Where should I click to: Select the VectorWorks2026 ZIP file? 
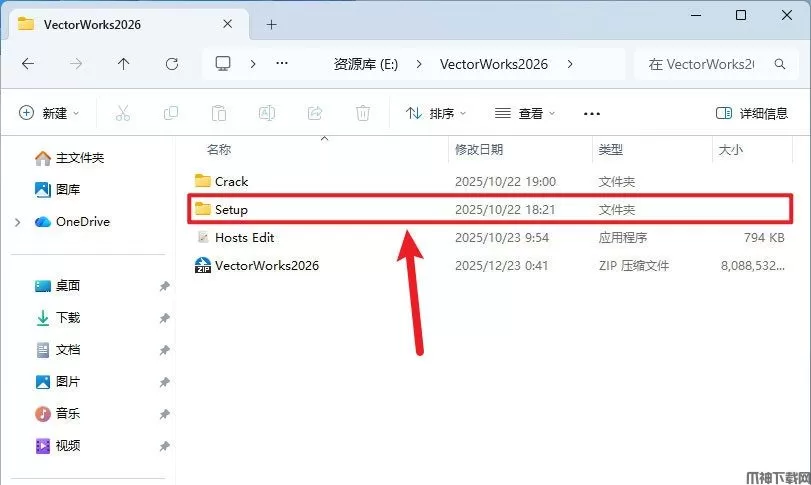click(x=489, y=265)
